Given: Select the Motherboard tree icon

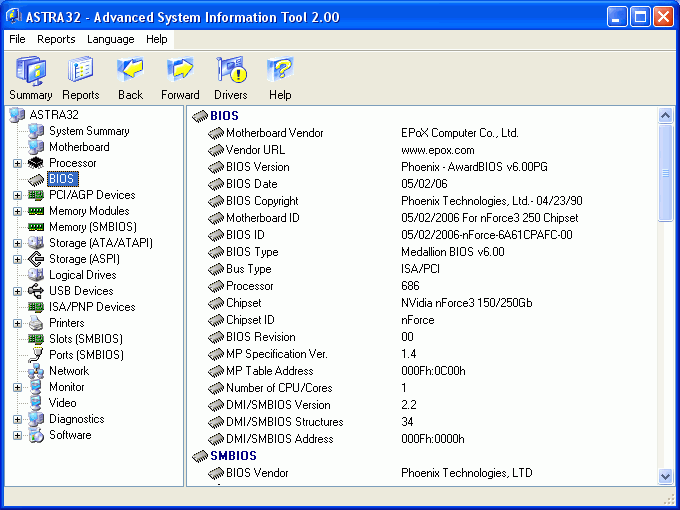Looking at the screenshot, I should 36,147.
